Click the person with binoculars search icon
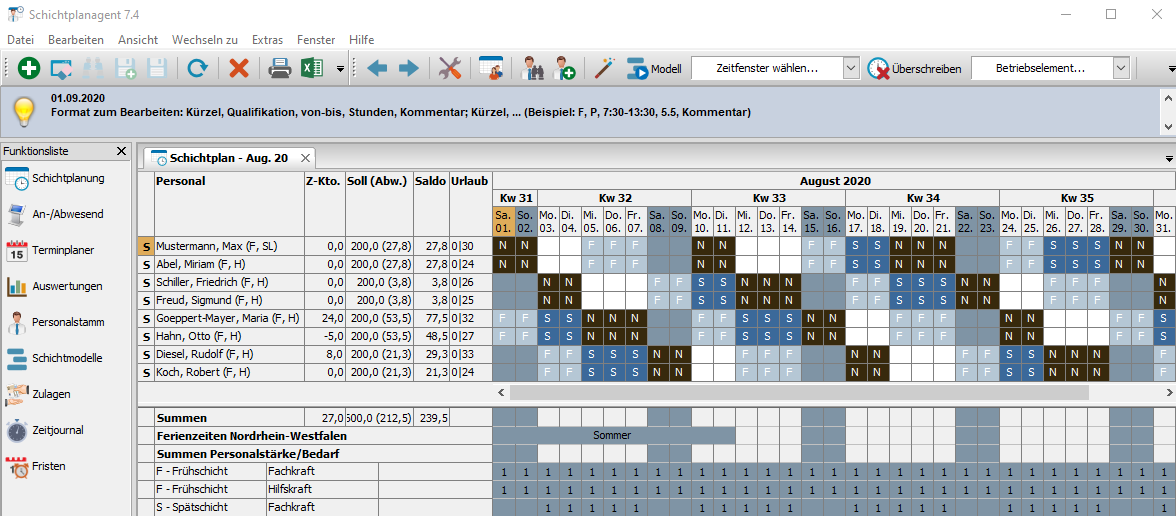Image resolution: width=1176 pixels, height=516 pixels. pyautogui.click(x=532, y=69)
